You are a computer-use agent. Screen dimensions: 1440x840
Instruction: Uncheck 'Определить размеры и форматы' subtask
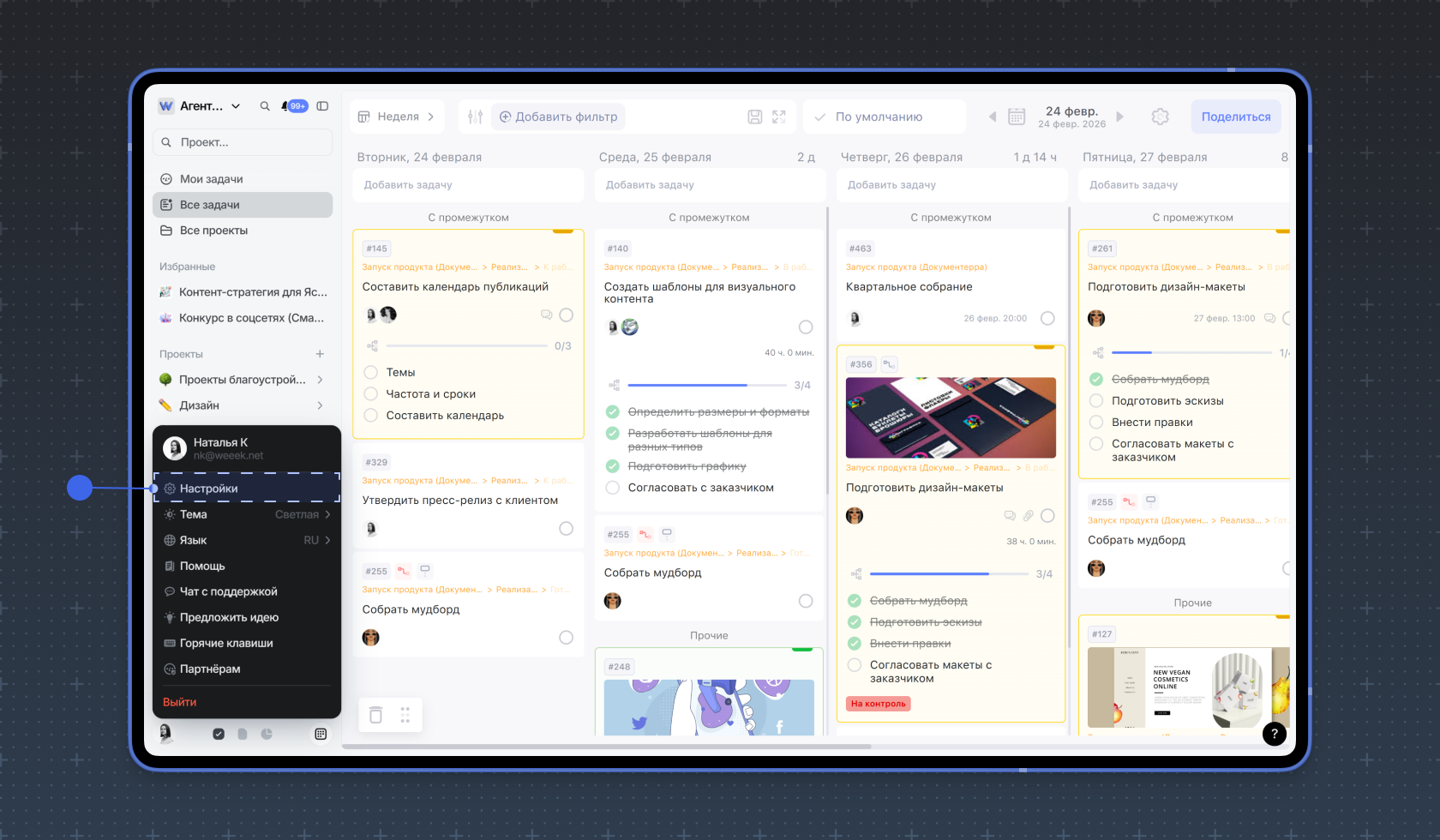[613, 411]
